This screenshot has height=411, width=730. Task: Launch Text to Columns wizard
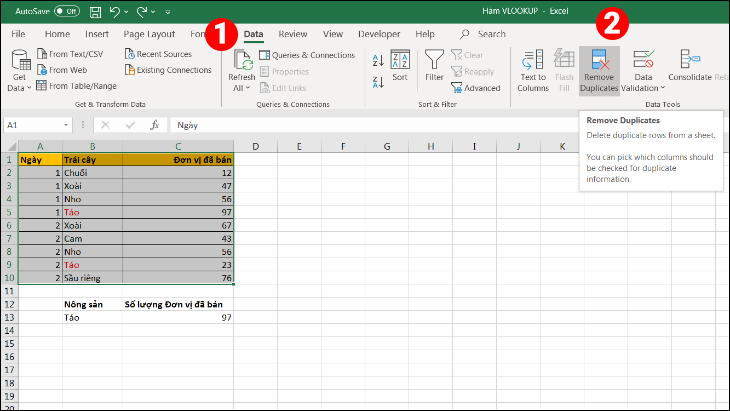[533, 71]
